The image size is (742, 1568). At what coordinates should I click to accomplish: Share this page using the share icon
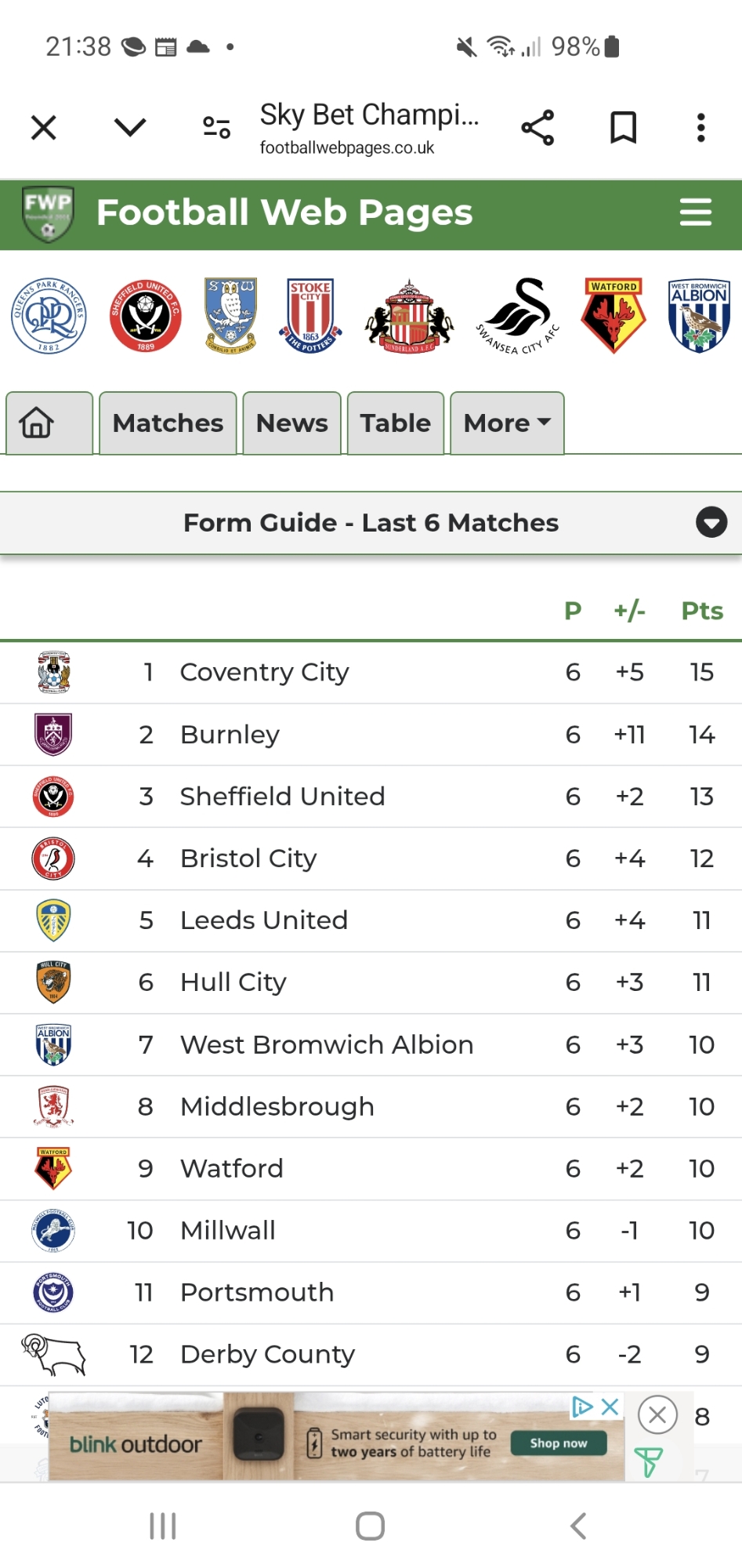pos(537,128)
